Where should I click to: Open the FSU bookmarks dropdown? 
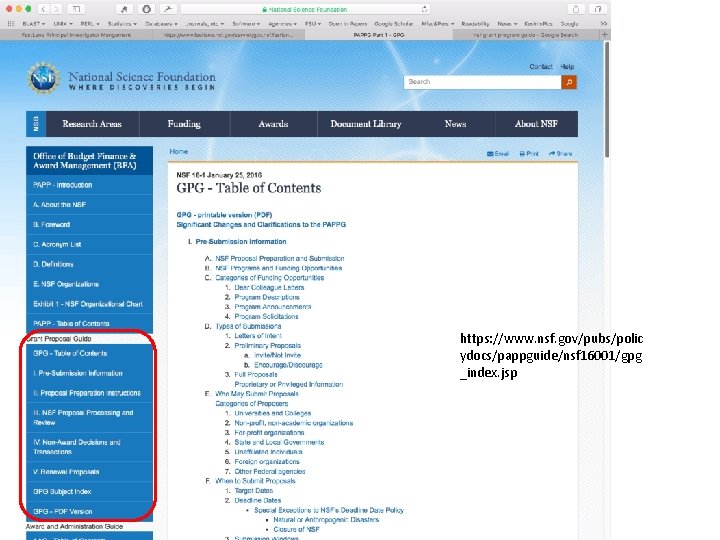pyautogui.click(x=313, y=23)
